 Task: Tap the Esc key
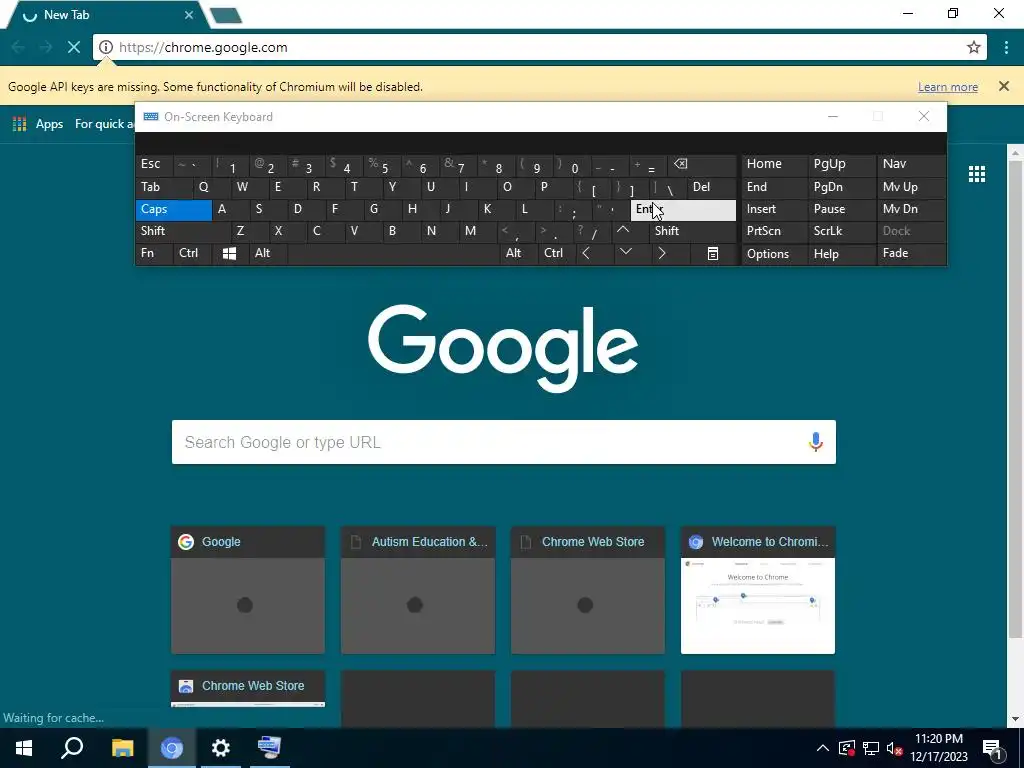click(x=155, y=165)
